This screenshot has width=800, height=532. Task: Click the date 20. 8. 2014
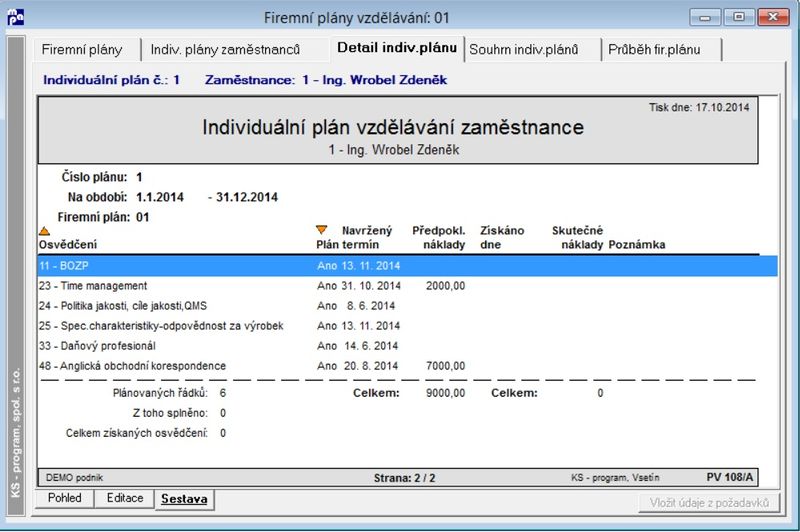coord(371,366)
